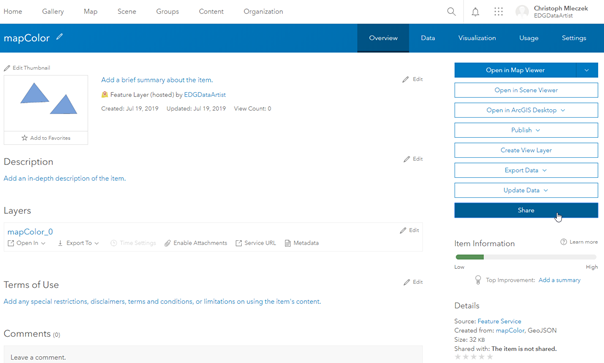The width and height of the screenshot is (604, 363).
Task: Click pencil icon next to mapColor title
Action: point(59,37)
